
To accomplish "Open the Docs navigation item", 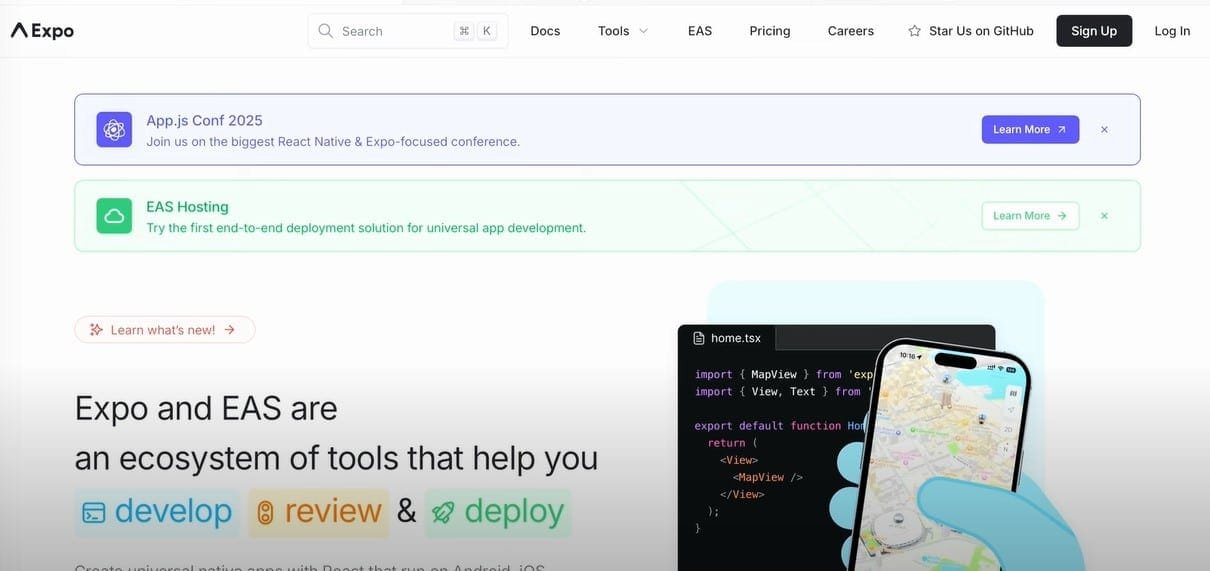I will pyautogui.click(x=545, y=31).
